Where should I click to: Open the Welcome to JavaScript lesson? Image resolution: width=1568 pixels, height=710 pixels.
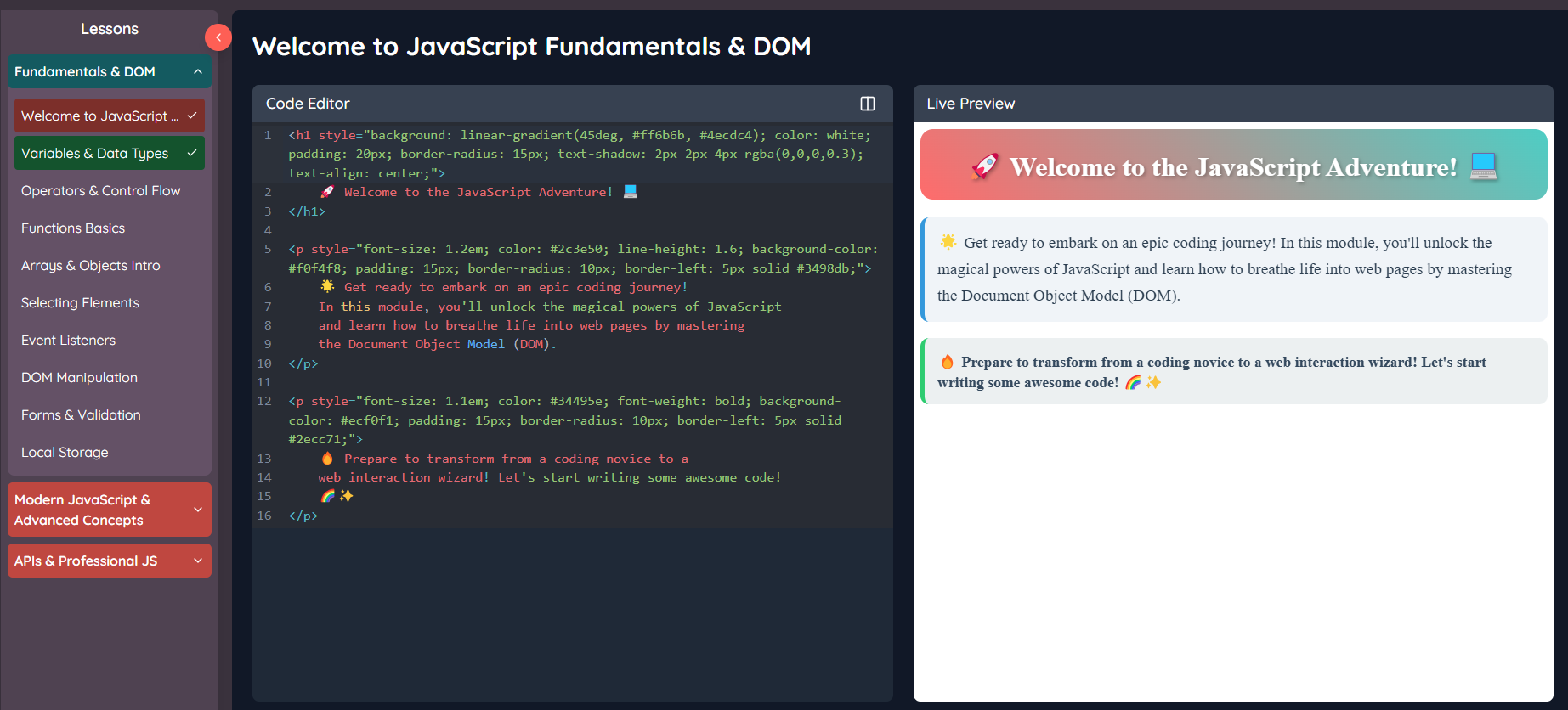[110, 116]
